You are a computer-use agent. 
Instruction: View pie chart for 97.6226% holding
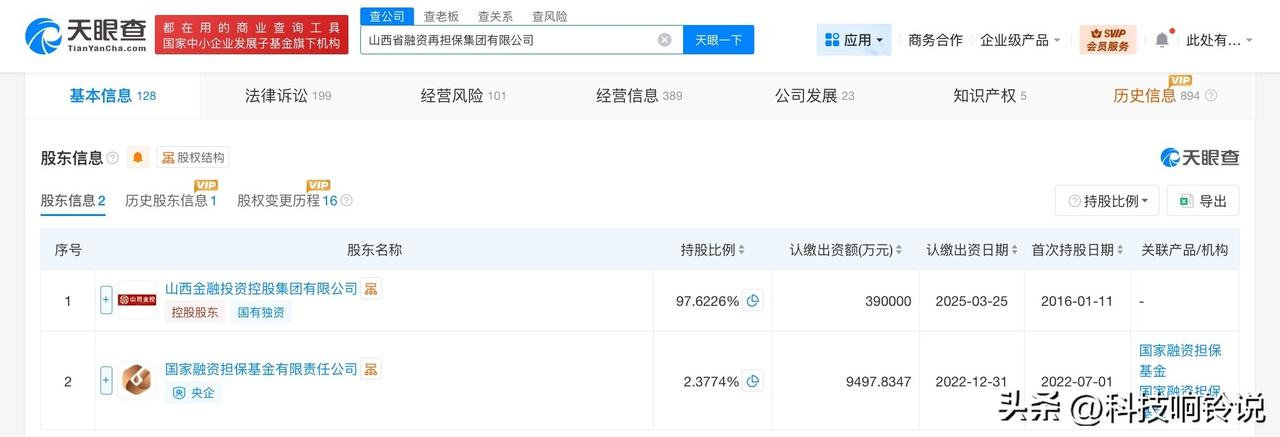pyautogui.click(x=753, y=300)
